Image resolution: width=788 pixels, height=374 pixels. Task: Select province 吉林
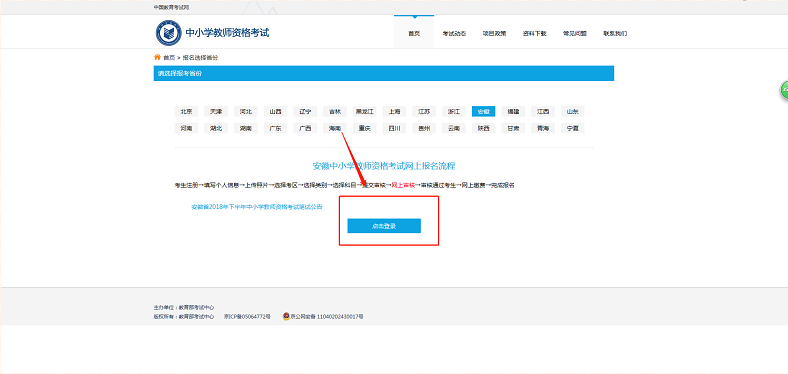(x=335, y=112)
